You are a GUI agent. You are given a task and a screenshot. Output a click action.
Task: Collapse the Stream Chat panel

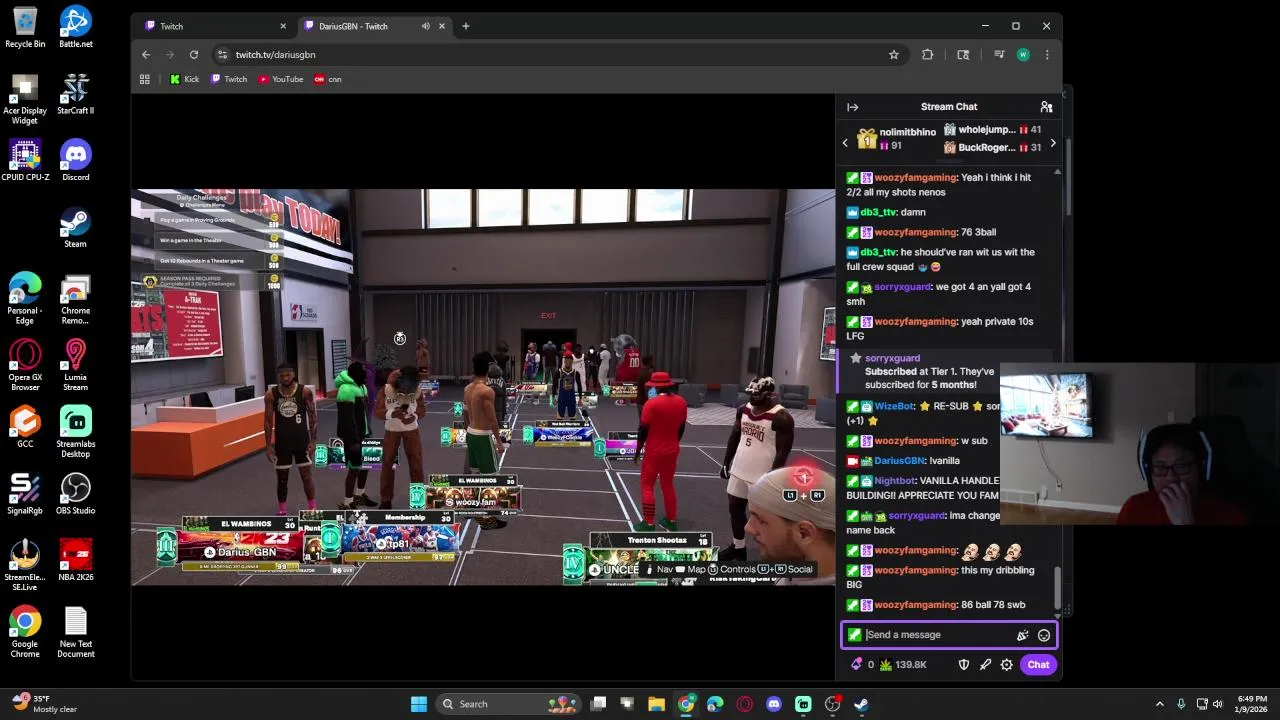(x=852, y=107)
